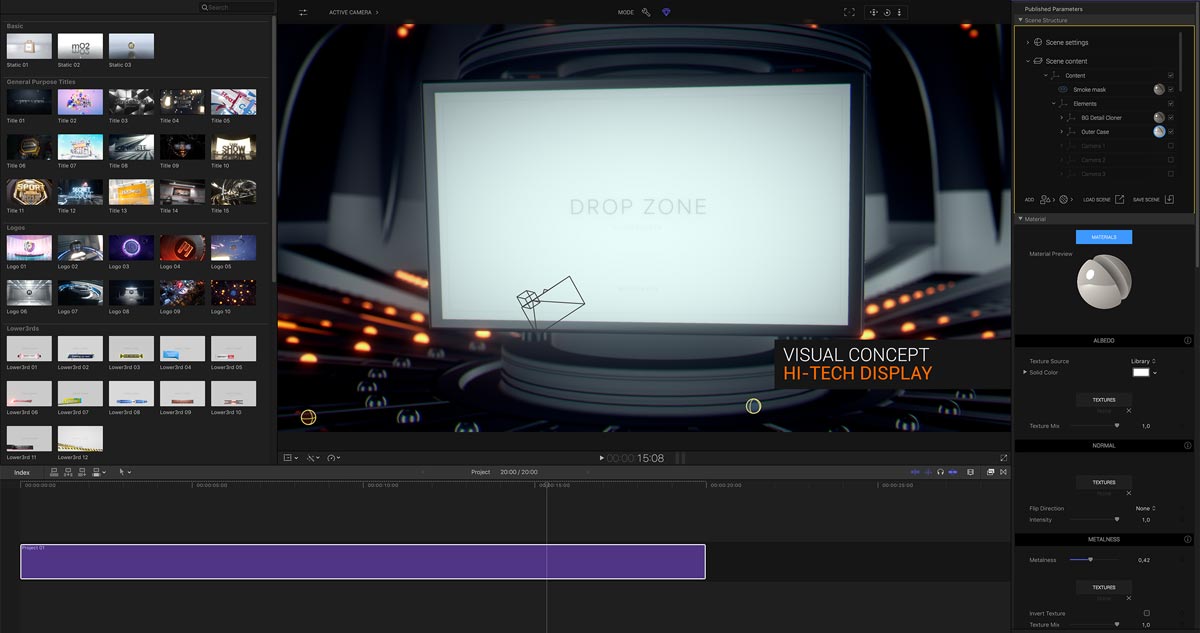Expand the Outer Case node

1061,131
